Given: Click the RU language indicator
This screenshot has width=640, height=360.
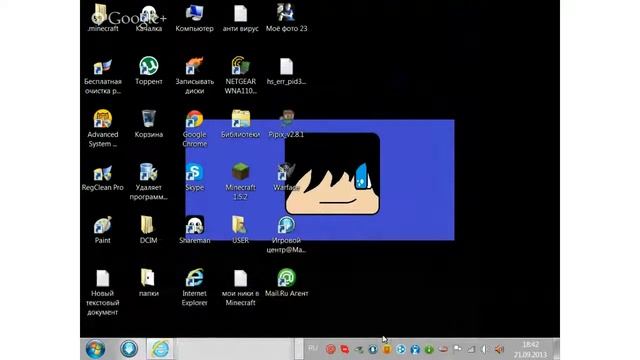Looking at the screenshot, I should [313, 348].
